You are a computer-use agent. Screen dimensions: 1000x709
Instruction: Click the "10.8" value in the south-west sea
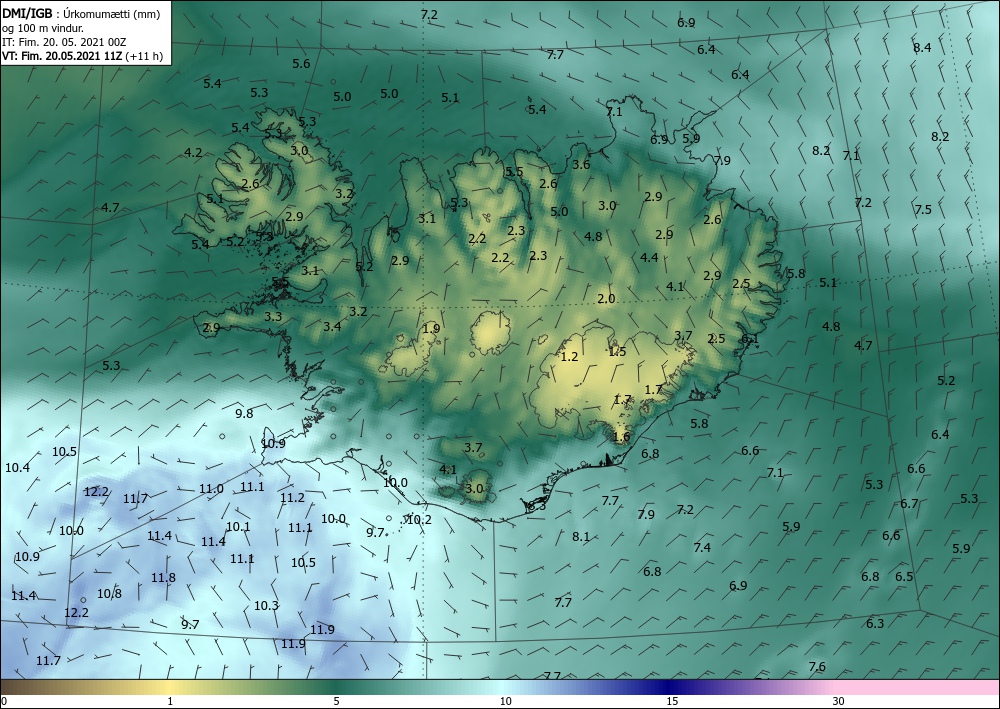(109, 594)
